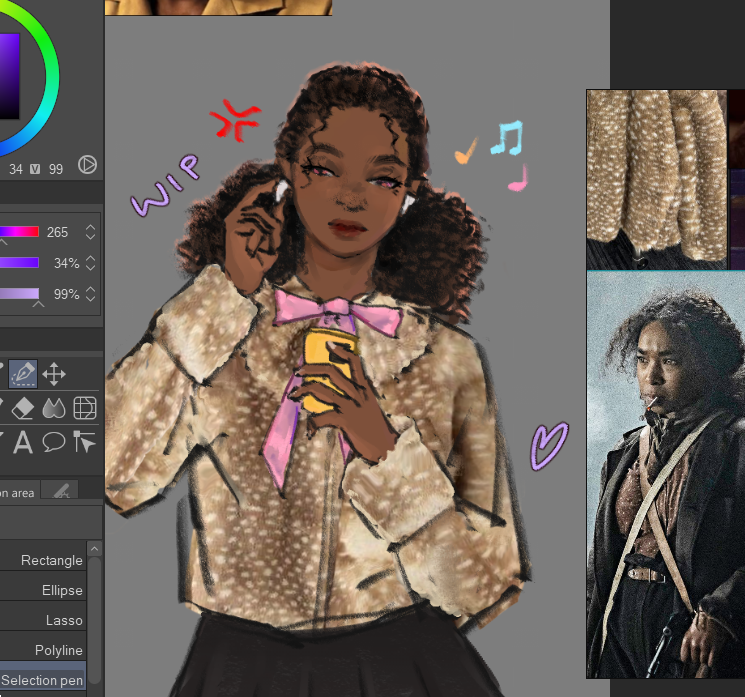Click the brightness value field 99%
Screen dimensions: 745x697
coord(66,294)
